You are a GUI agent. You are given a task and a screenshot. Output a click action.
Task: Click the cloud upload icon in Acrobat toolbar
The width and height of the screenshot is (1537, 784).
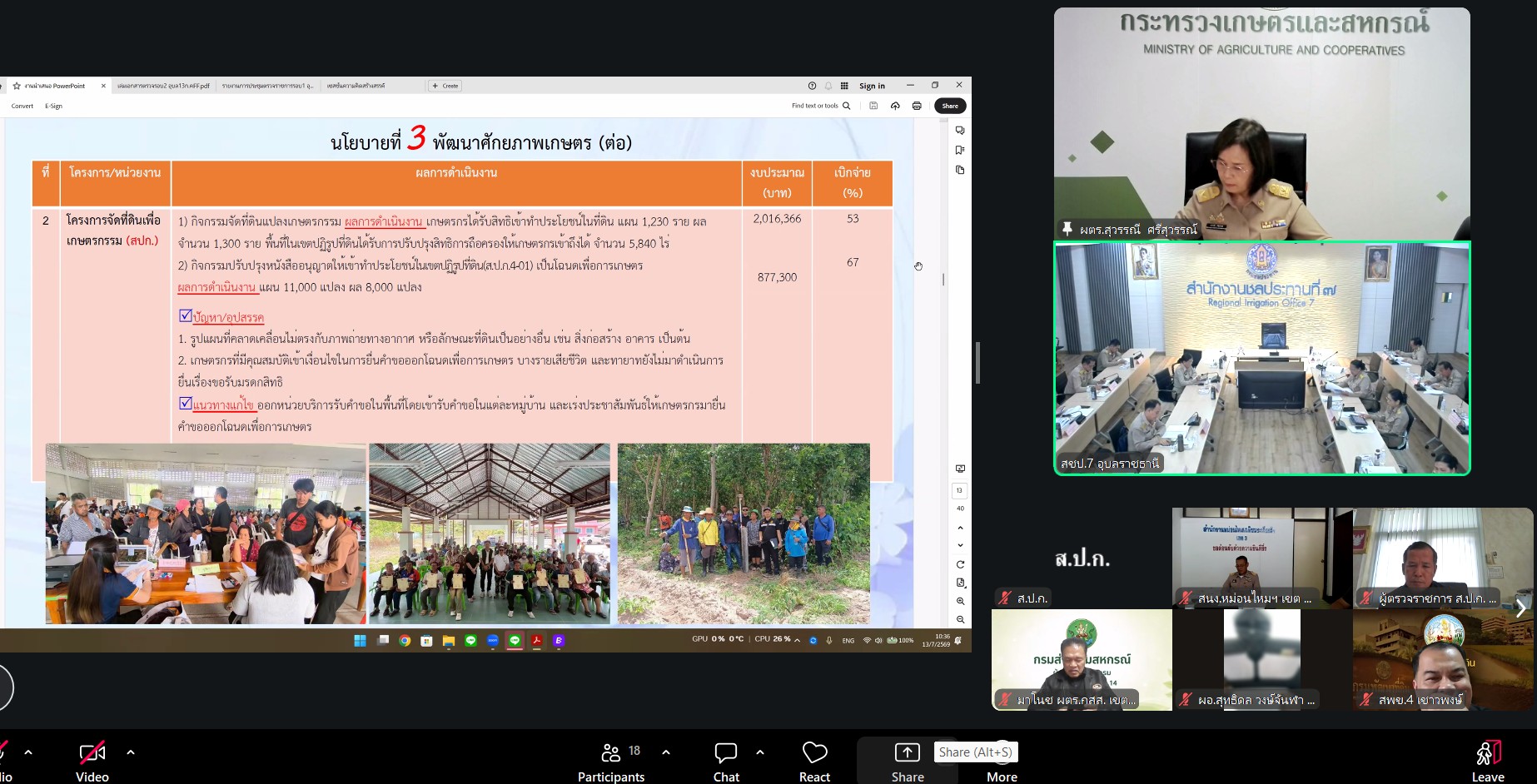[x=895, y=106]
